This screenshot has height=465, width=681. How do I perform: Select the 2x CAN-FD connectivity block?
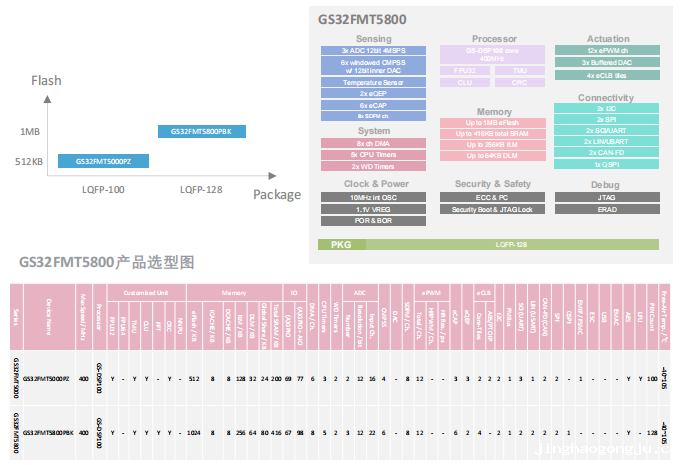[606, 152]
